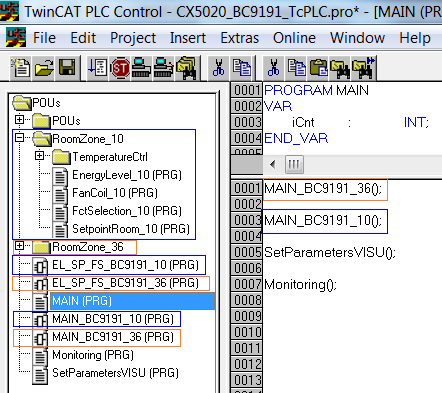
Task: Click the MAIN_BC9191_10(); code line
Action: coord(323,221)
